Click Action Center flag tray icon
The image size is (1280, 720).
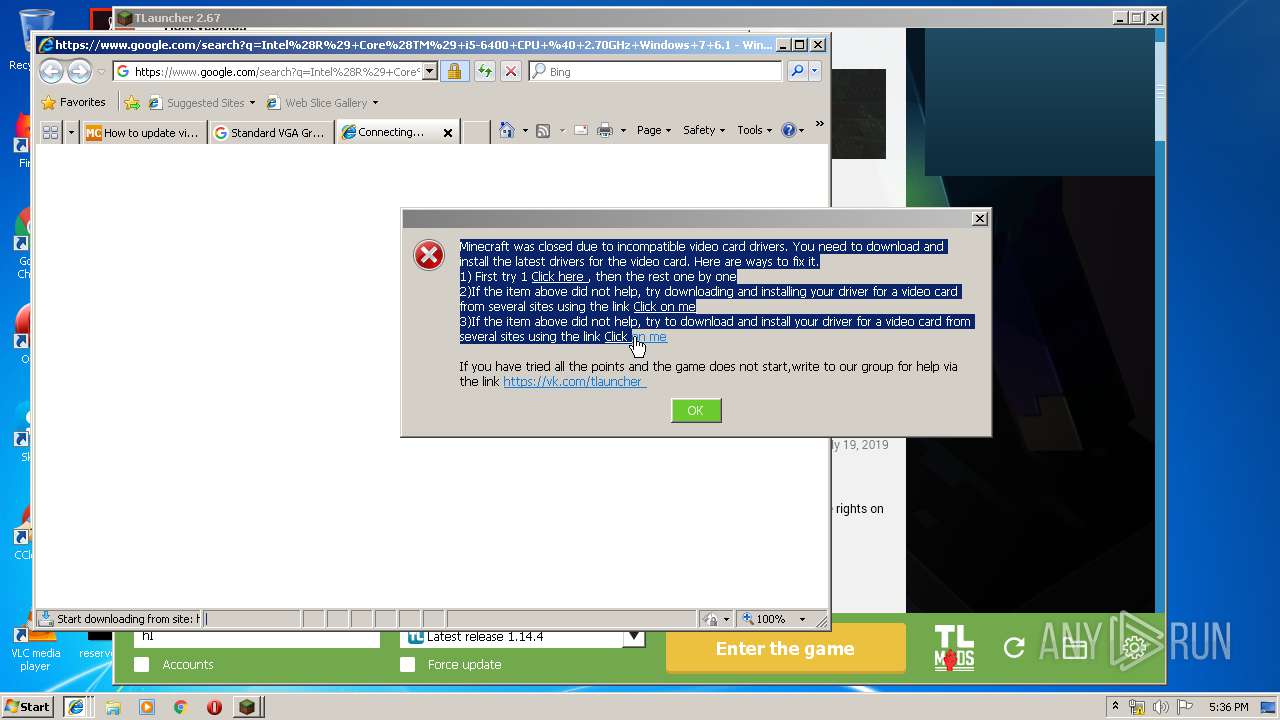[1184, 707]
